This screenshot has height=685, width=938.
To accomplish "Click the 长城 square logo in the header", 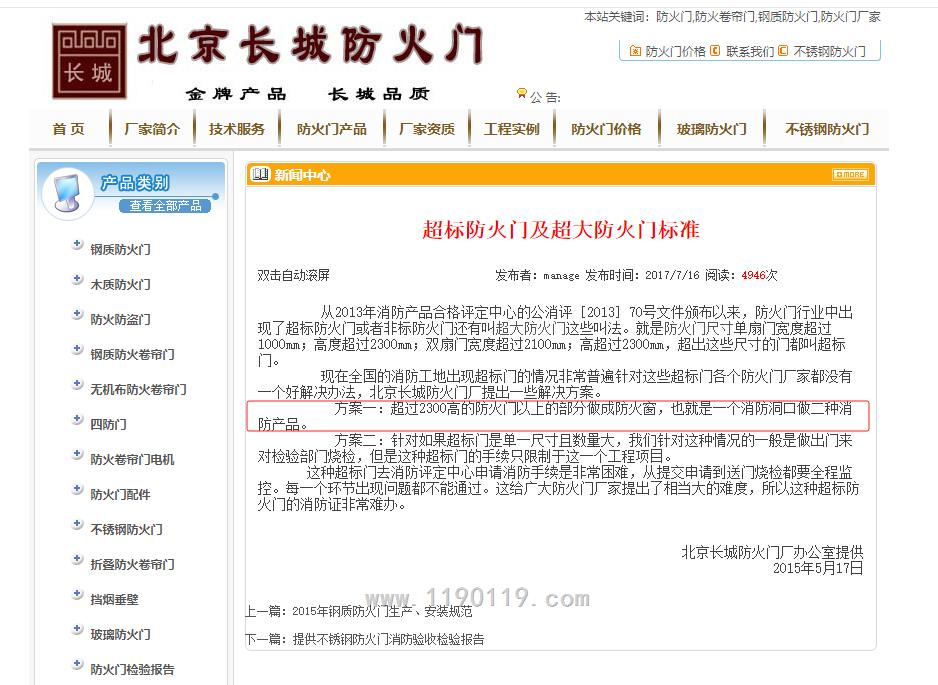I will tap(89, 61).
